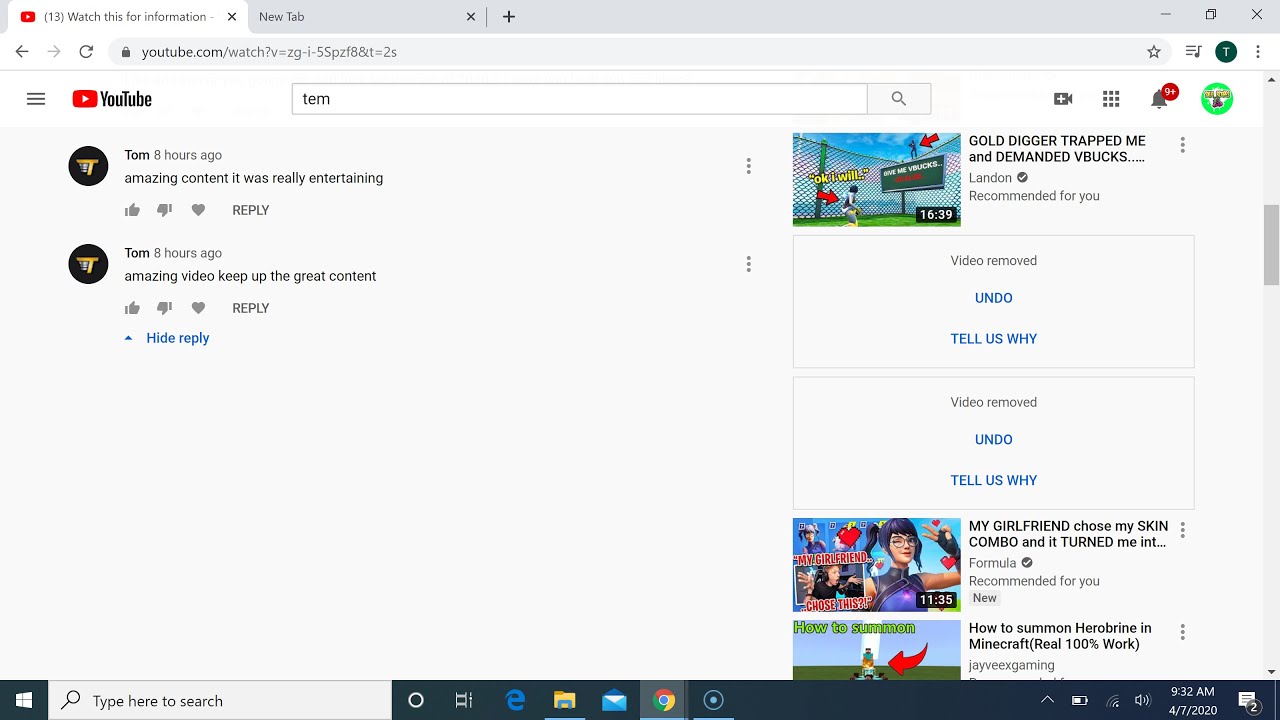Open Chrome three-dot menu
The image size is (1280, 720).
pos(1258,52)
